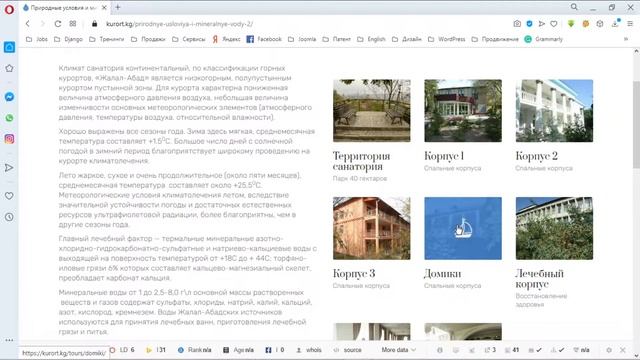
Task: Open Messenger in the sidebar
Action: click(9, 97)
